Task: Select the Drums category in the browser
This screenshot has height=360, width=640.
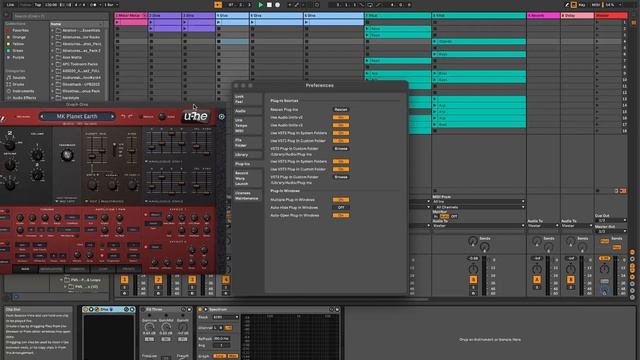Action: (18, 84)
